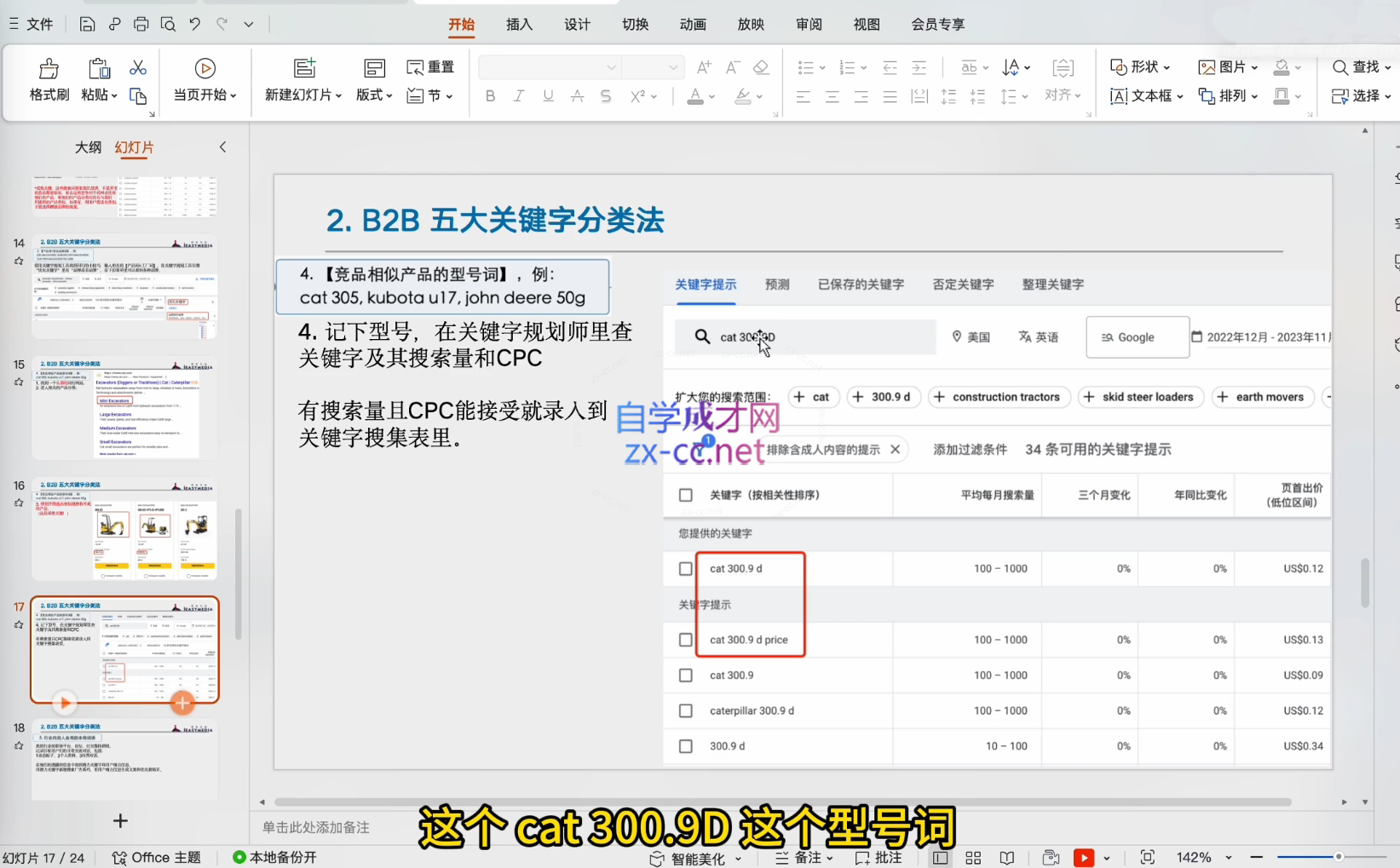
Task: Toggle Bold formatting
Action: click(490, 96)
